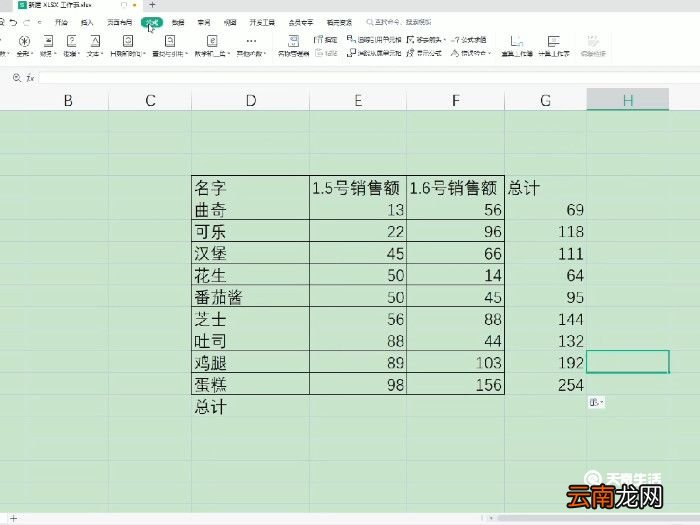This screenshot has height=525, width=700.
Task: Open the Text functions (文本) icon
Action: click(95, 42)
